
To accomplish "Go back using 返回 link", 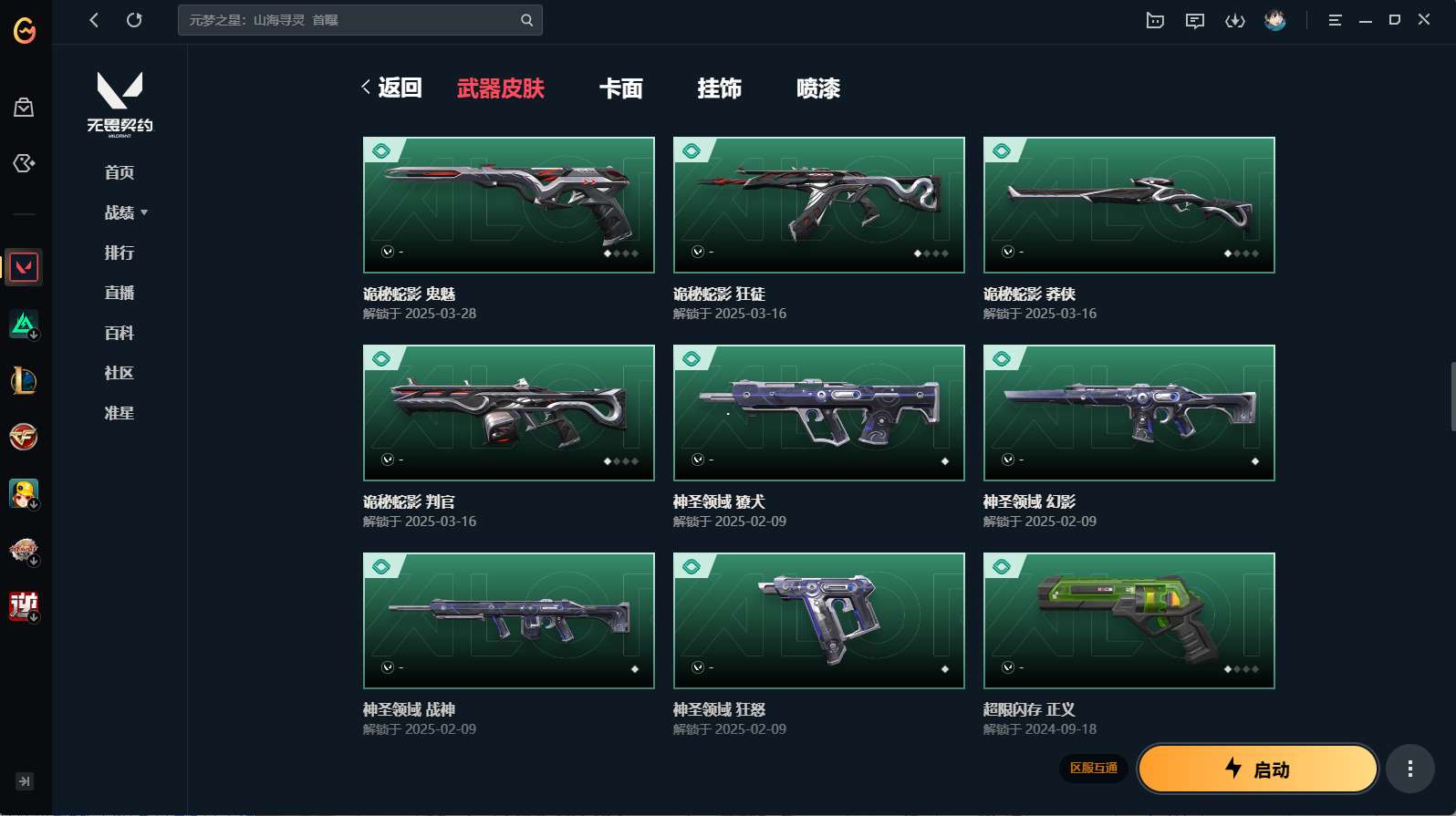I will (391, 88).
